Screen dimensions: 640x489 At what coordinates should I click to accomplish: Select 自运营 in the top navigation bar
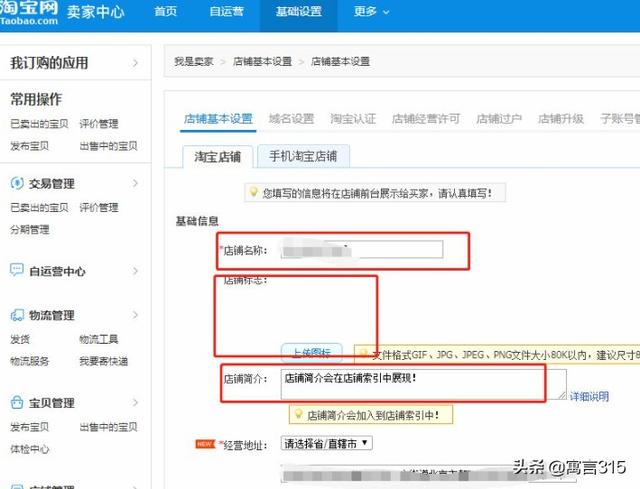tap(226, 12)
